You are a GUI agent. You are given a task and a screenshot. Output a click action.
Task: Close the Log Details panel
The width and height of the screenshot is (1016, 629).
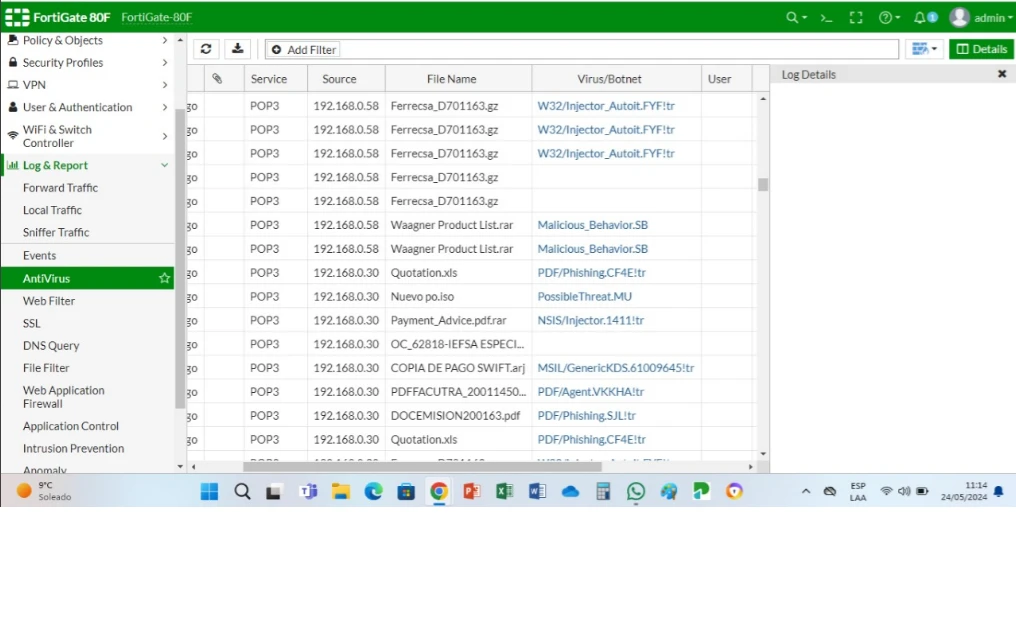(1002, 74)
